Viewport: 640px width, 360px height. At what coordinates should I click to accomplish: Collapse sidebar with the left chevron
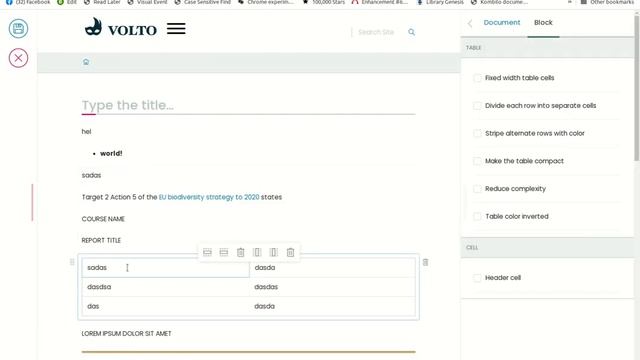470,23
